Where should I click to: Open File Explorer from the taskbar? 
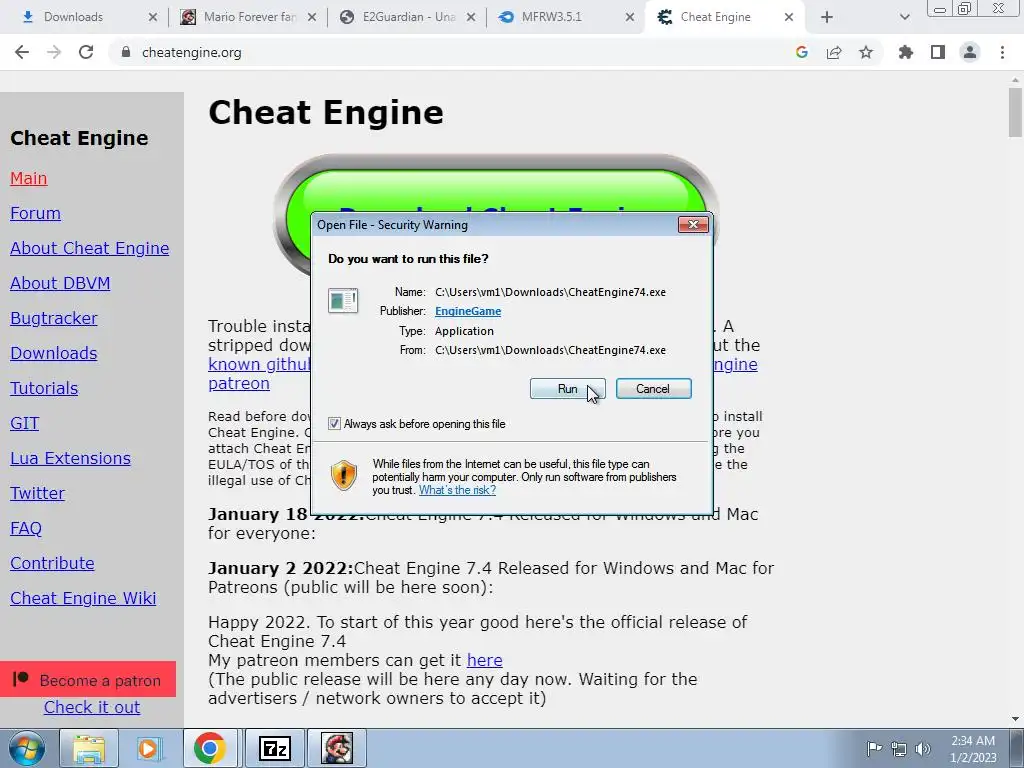point(89,748)
